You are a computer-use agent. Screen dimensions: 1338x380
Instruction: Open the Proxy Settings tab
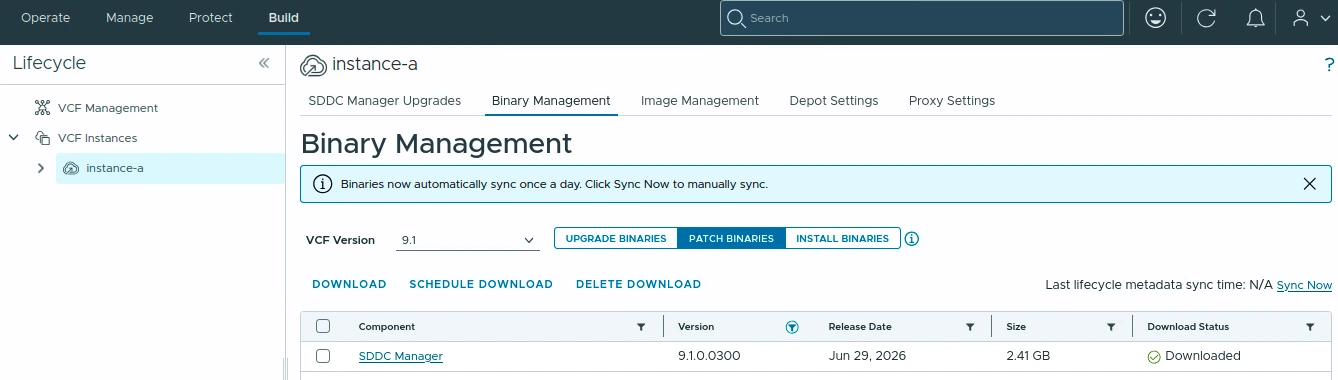click(952, 101)
